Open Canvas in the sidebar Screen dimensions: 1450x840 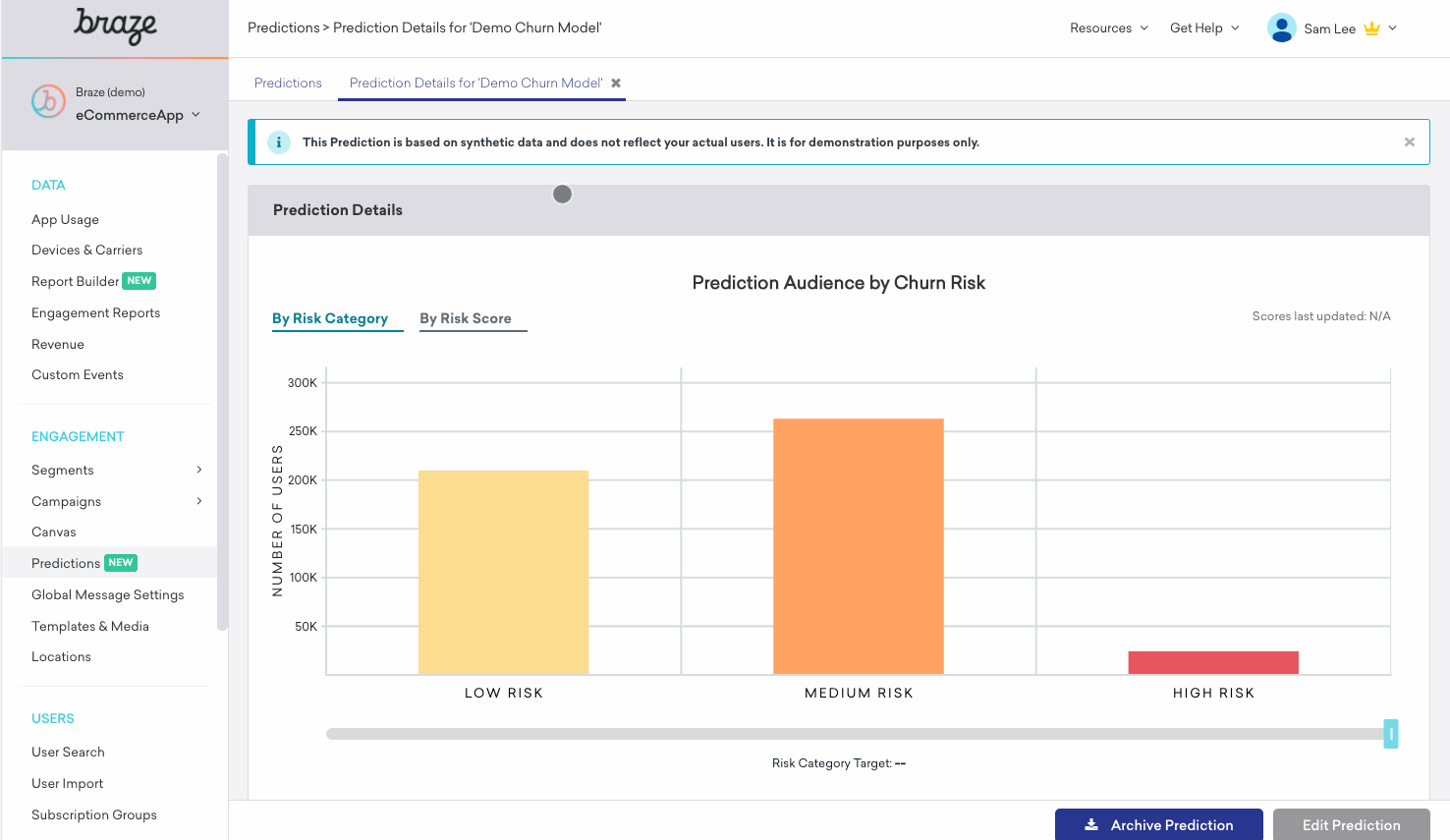coord(53,532)
